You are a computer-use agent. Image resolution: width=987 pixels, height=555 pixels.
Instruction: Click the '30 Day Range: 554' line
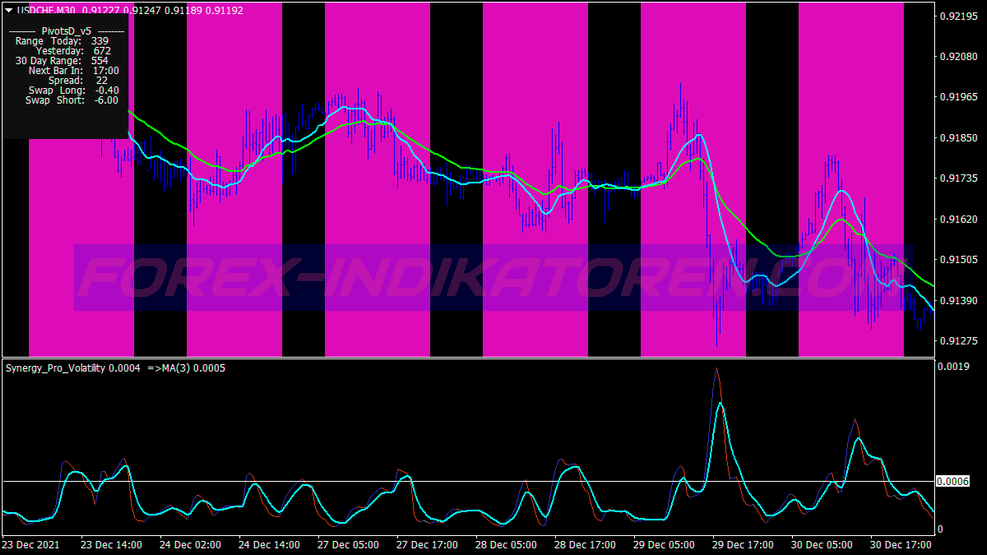[62, 61]
